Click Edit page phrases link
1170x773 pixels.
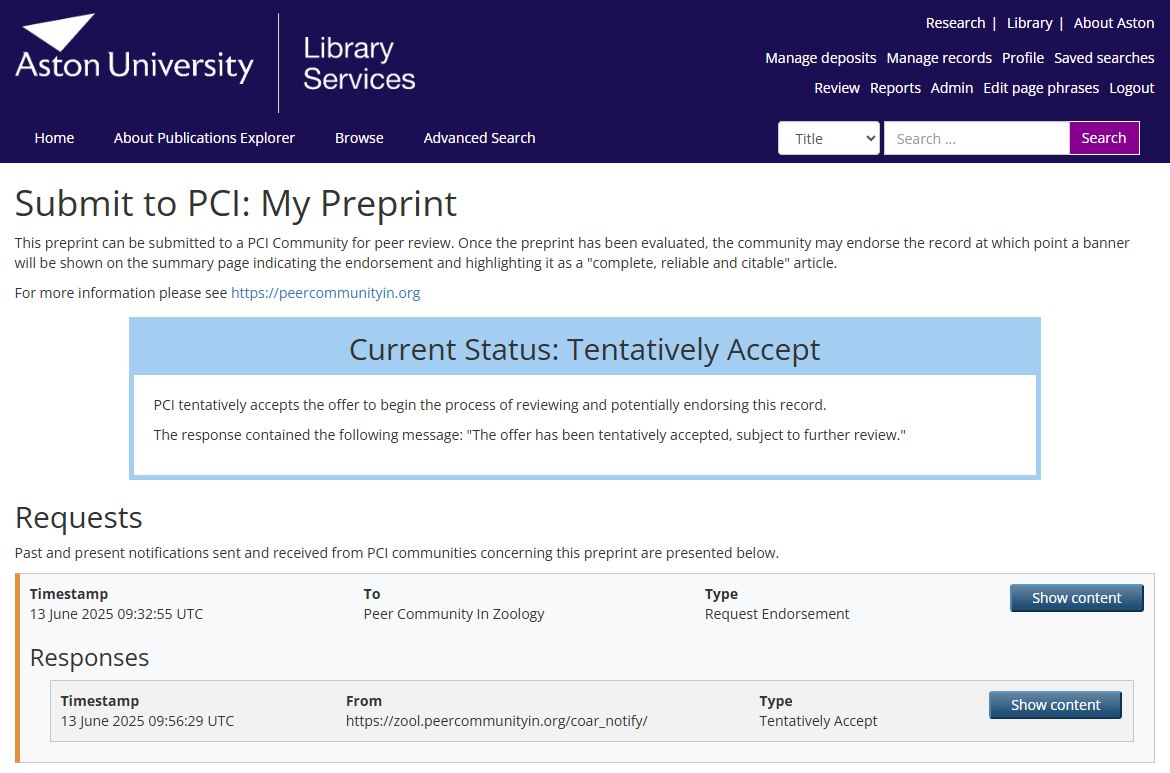tap(1041, 88)
